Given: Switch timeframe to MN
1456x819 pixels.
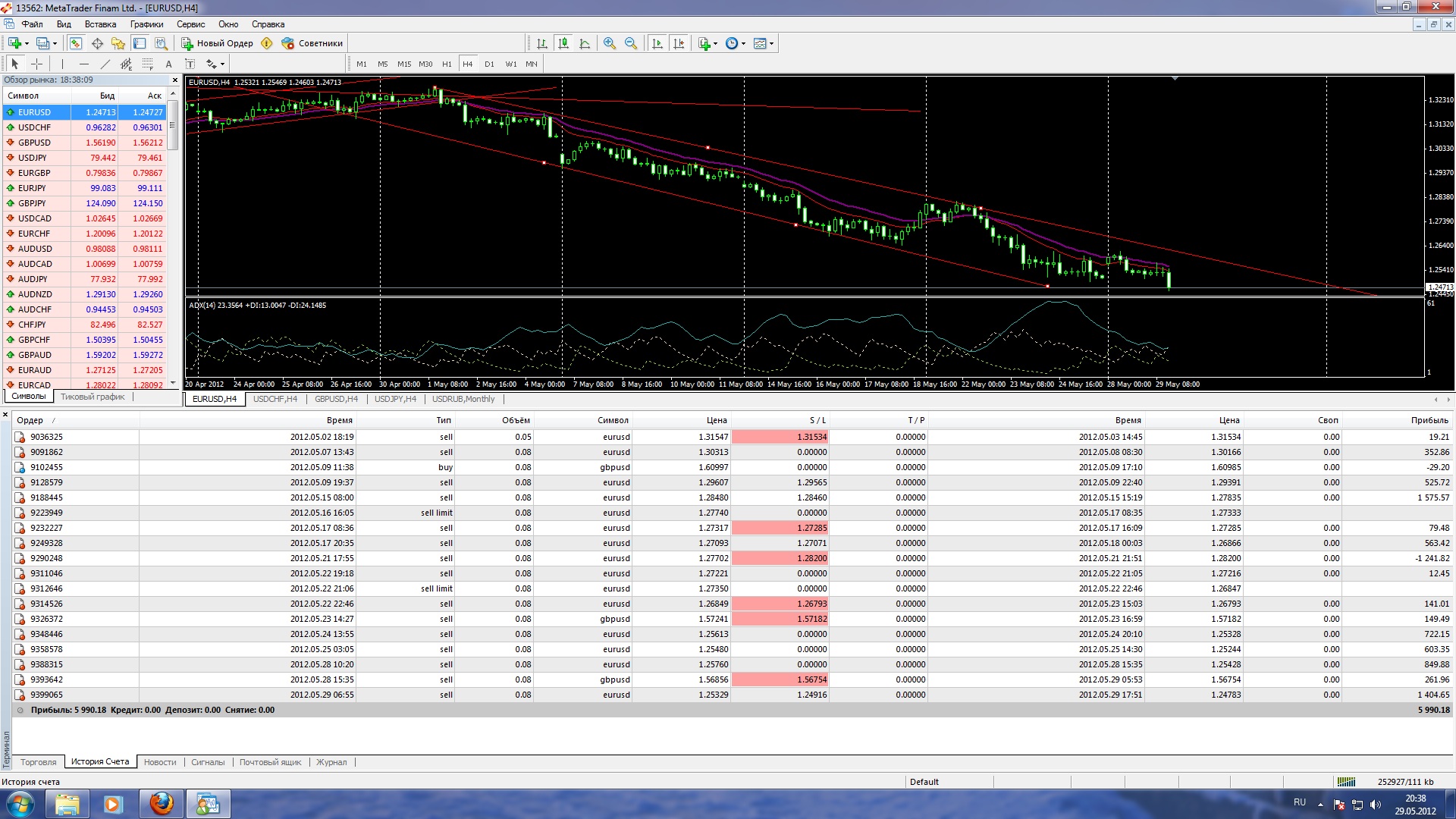Looking at the screenshot, I should [532, 64].
